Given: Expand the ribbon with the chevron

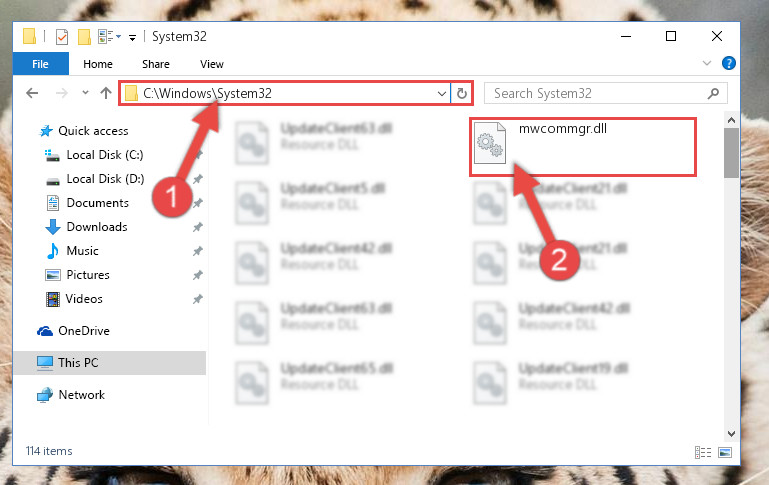Looking at the screenshot, I should coord(707,63).
